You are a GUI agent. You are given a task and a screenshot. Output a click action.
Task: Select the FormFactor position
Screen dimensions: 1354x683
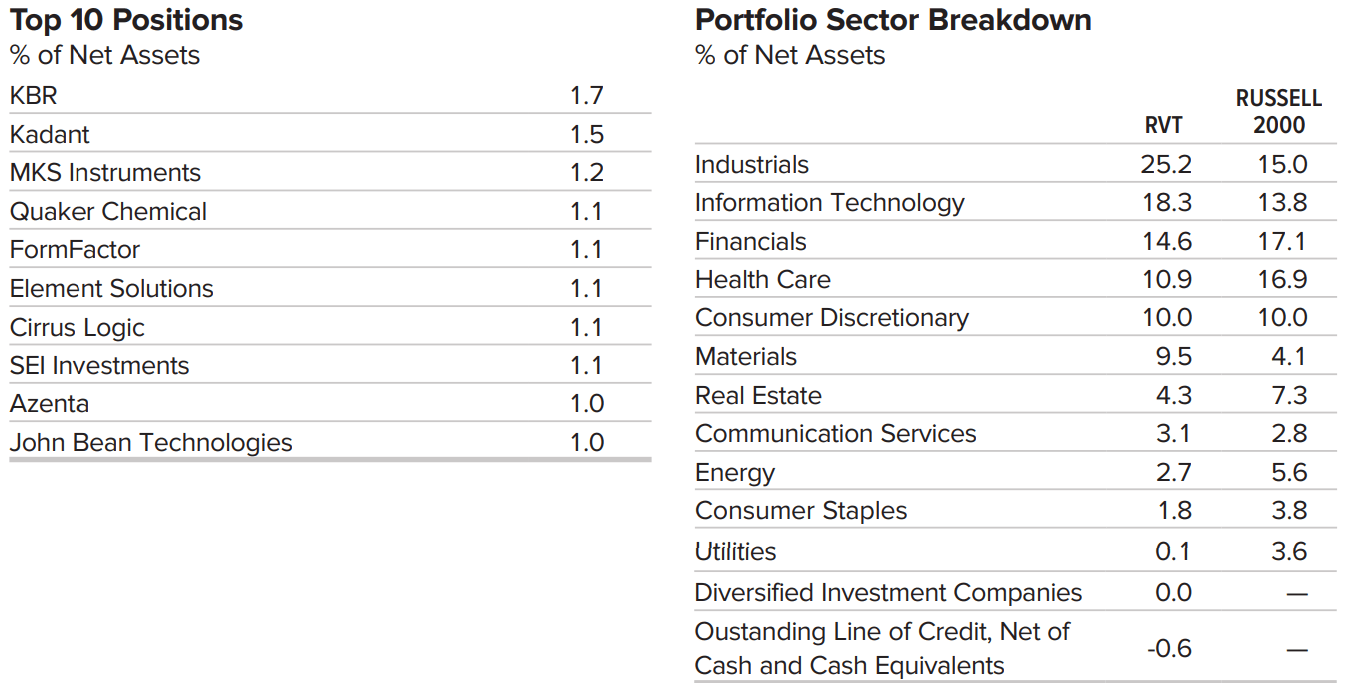(x=74, y=250)
